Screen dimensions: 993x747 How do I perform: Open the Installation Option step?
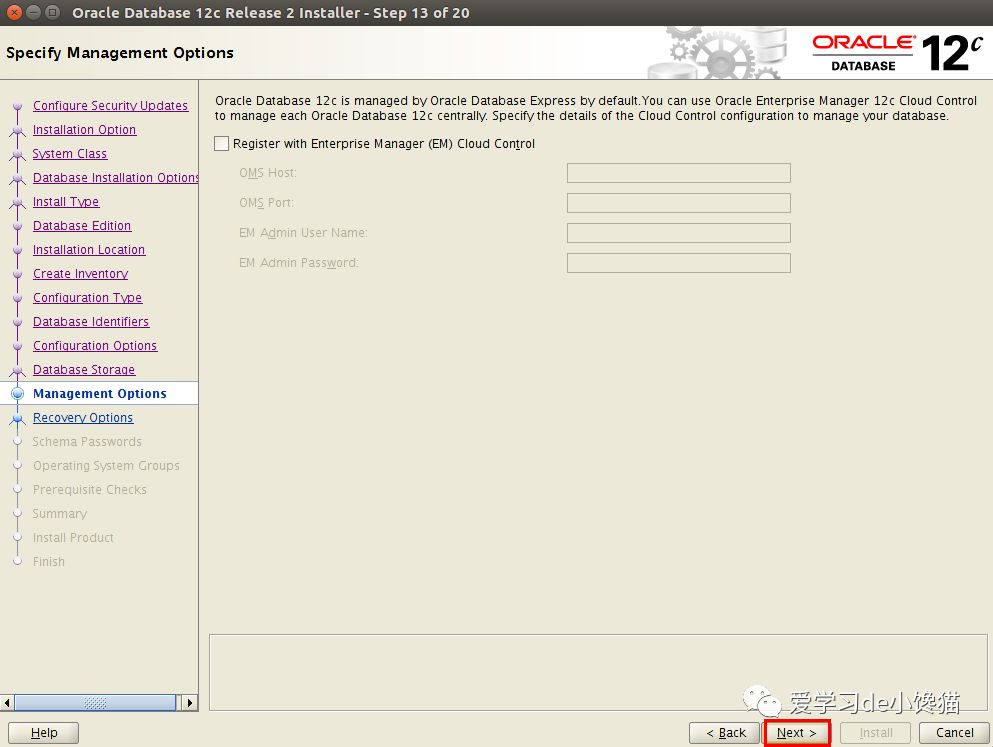click(84, 129)
